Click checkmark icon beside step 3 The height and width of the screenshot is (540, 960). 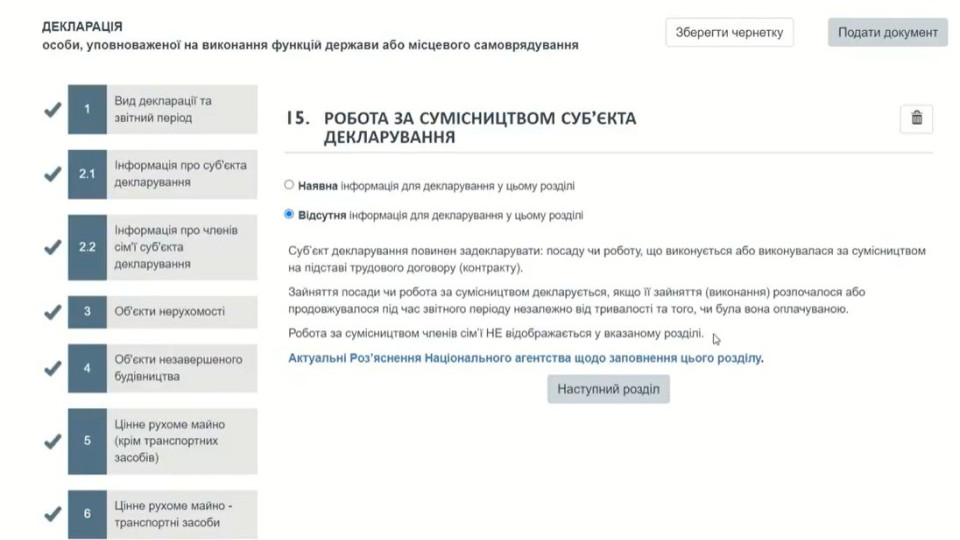[x=53, y=312]
